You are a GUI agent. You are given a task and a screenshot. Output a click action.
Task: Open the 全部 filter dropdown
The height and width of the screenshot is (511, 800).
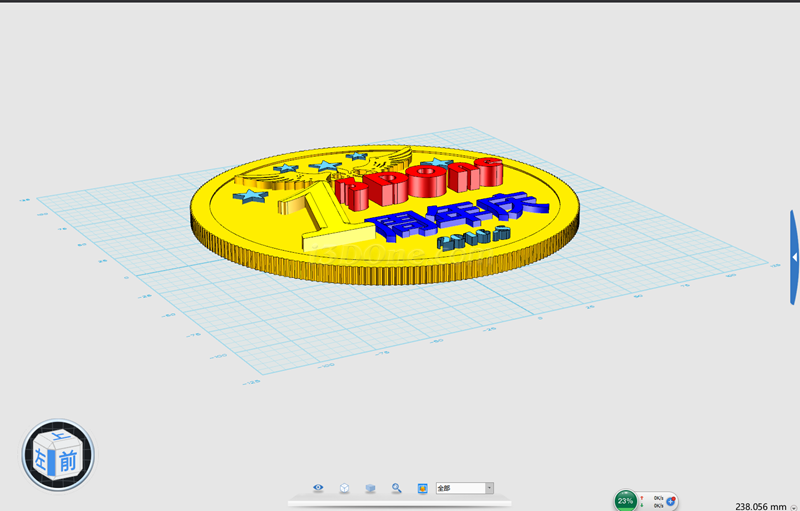pos(459,488)
